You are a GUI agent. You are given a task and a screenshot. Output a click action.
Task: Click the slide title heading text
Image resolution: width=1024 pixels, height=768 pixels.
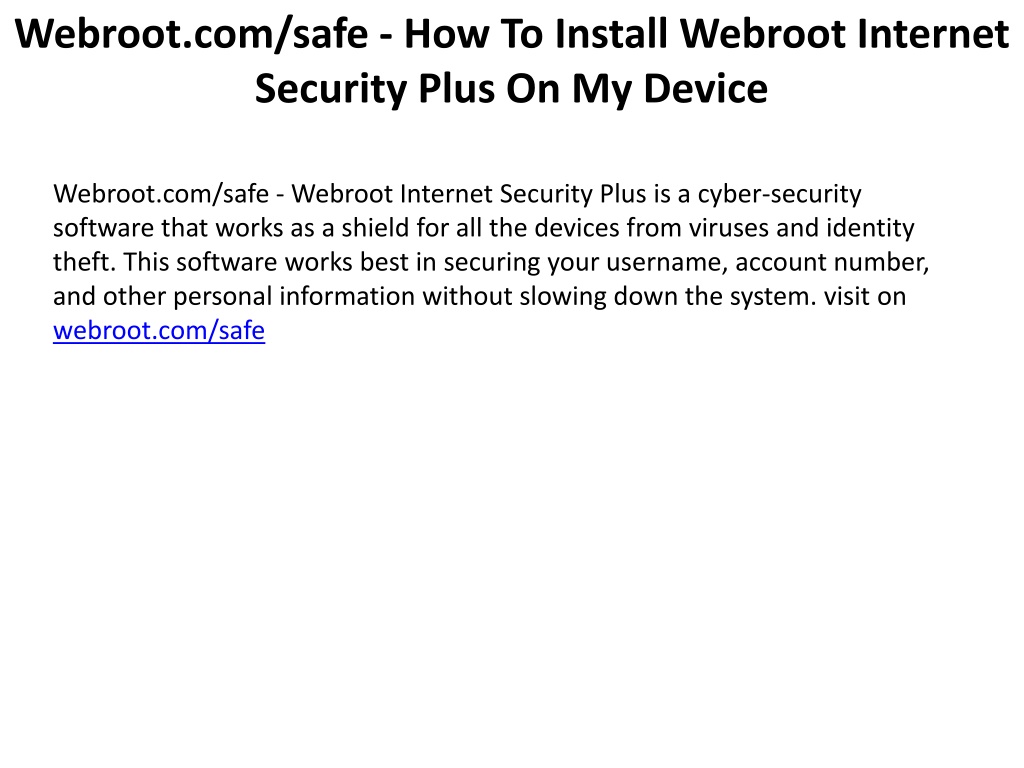click(512, 61)
